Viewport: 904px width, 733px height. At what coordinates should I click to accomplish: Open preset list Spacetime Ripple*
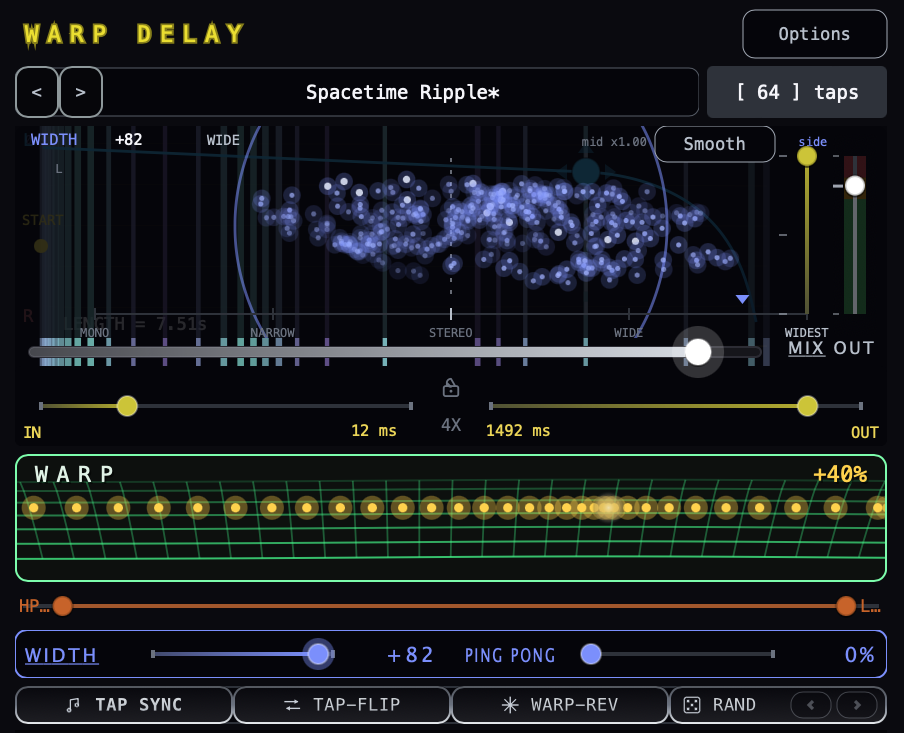(x=402, y=92)
